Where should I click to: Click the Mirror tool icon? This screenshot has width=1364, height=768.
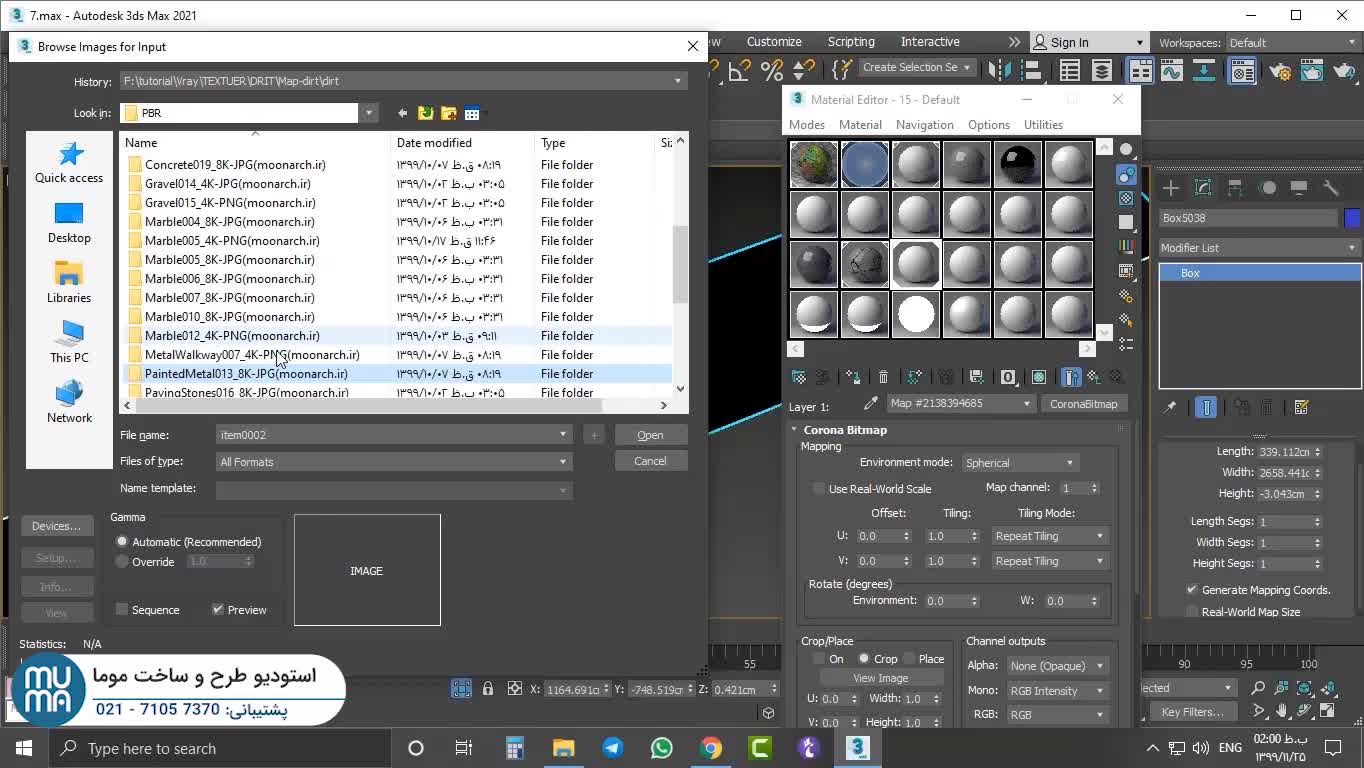1000,70
